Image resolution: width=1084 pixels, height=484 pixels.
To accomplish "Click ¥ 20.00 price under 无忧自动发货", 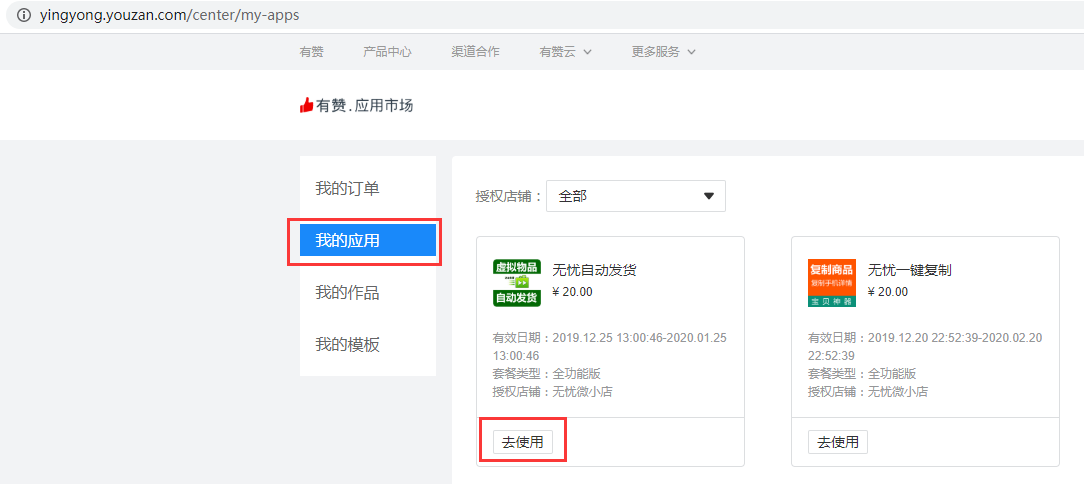I will 572,292.
